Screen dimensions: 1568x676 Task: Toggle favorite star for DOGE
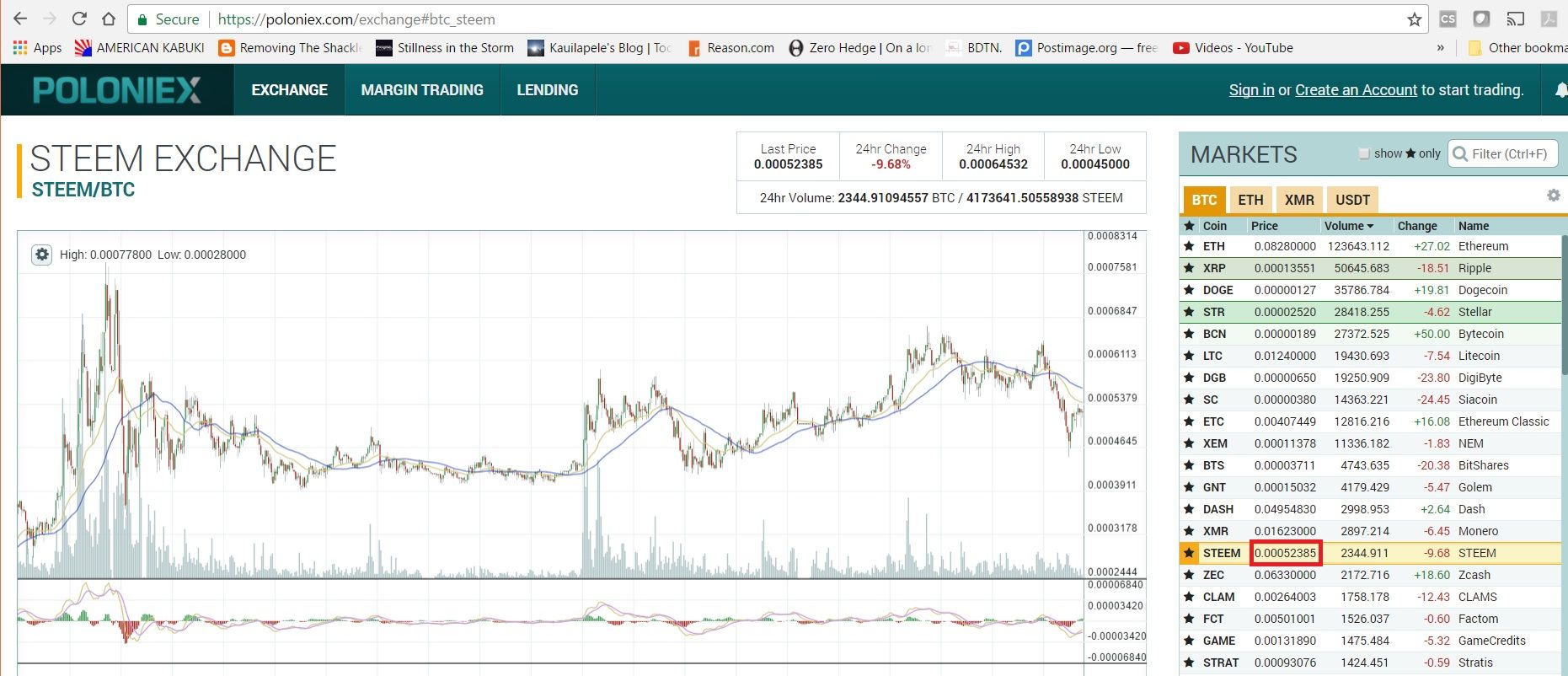point(1189,290)
